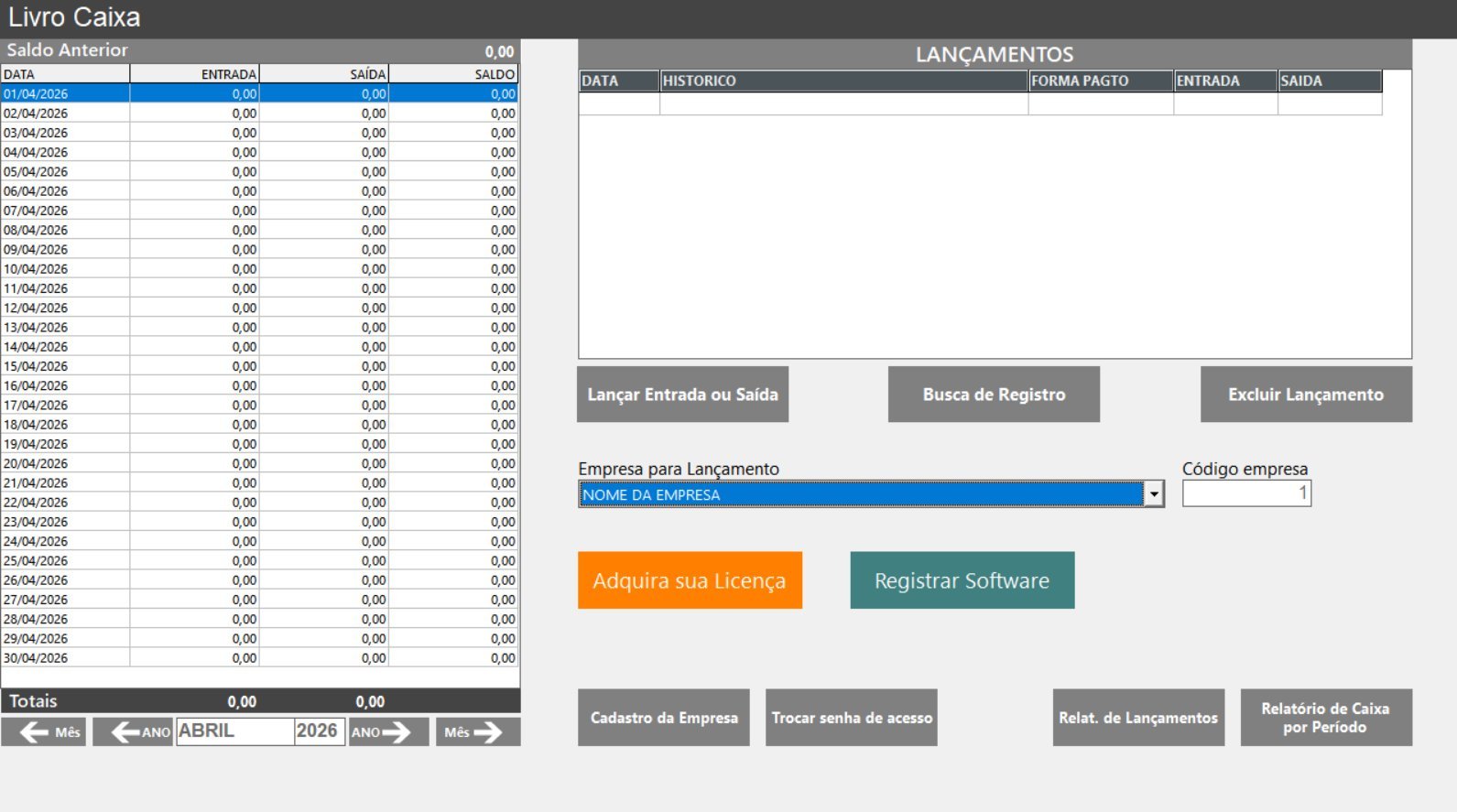This screenshot has height=812, width=1457.
Task: Go to next month with right arrow
Action: pos(478,731)
